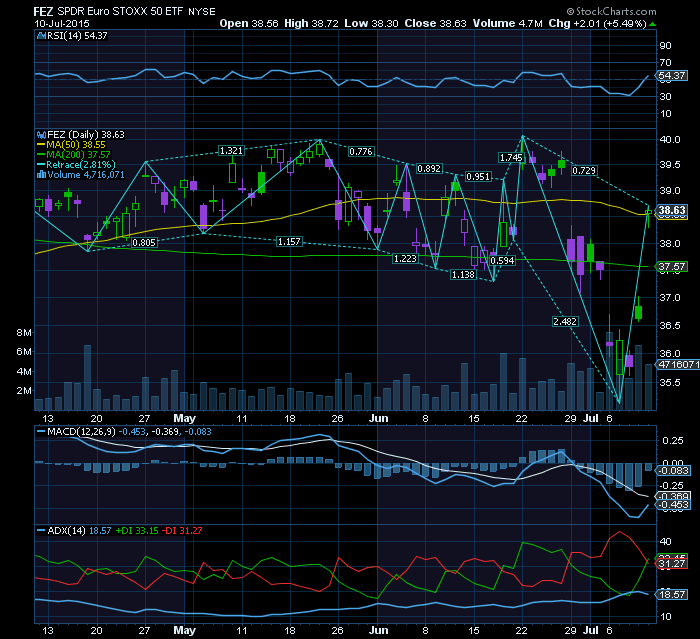Screen dimensions: 700x639
Task: Click the 1.138 retracement label
Action: [463, 275]
